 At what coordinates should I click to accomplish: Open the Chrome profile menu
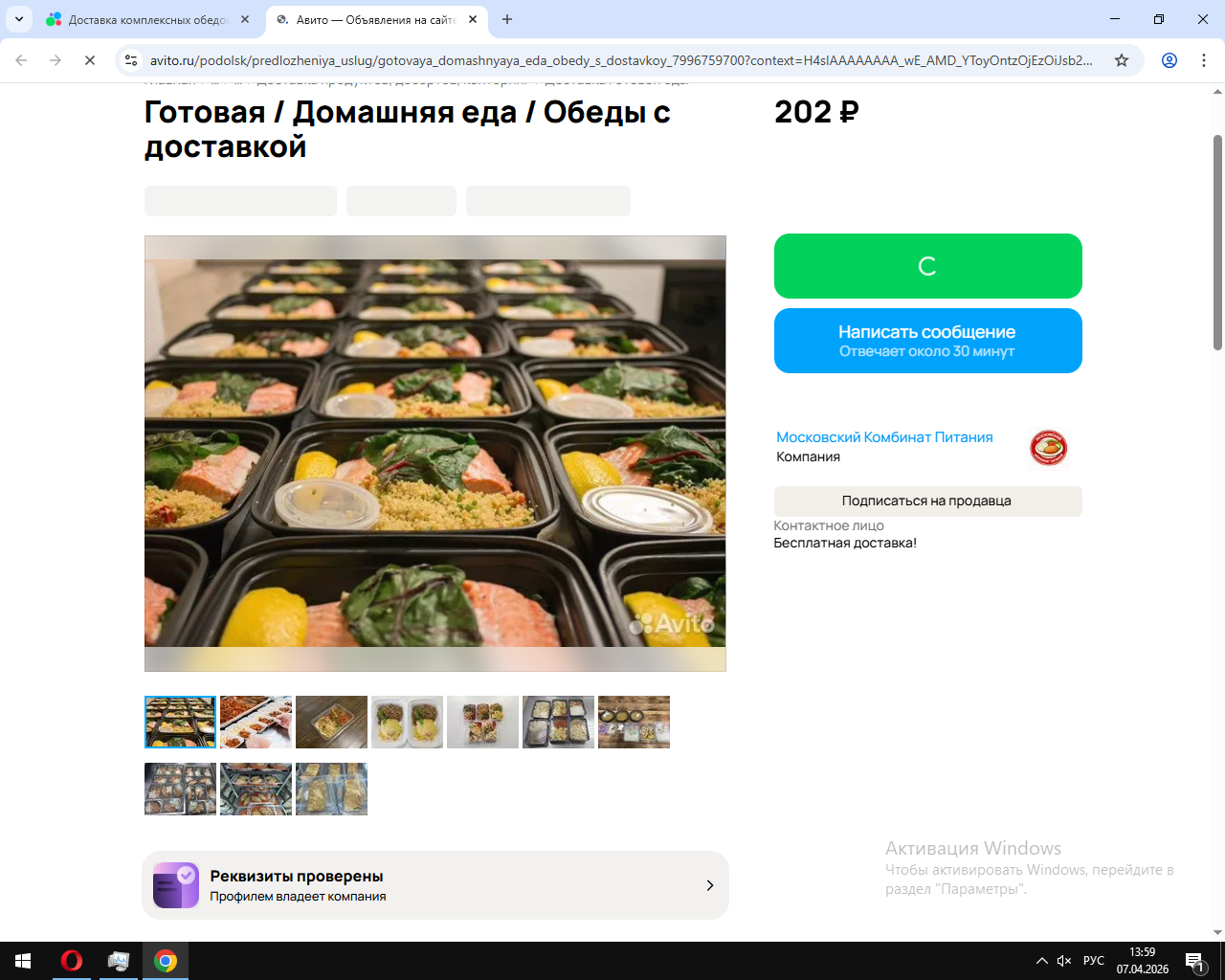pos(1169,60)
